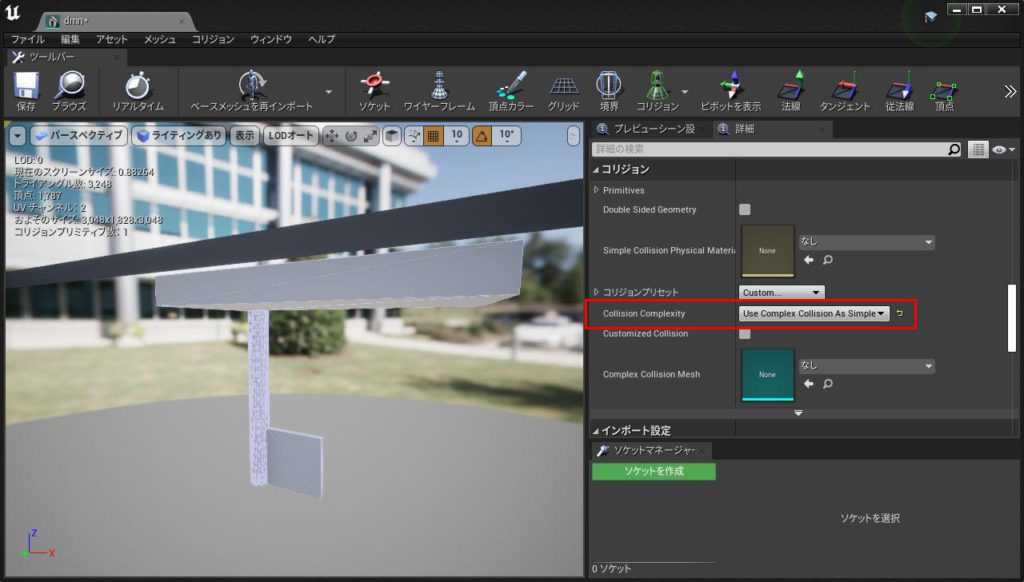Open Collision Complexity dropdown
The image size is (1024, 582).
814,314
